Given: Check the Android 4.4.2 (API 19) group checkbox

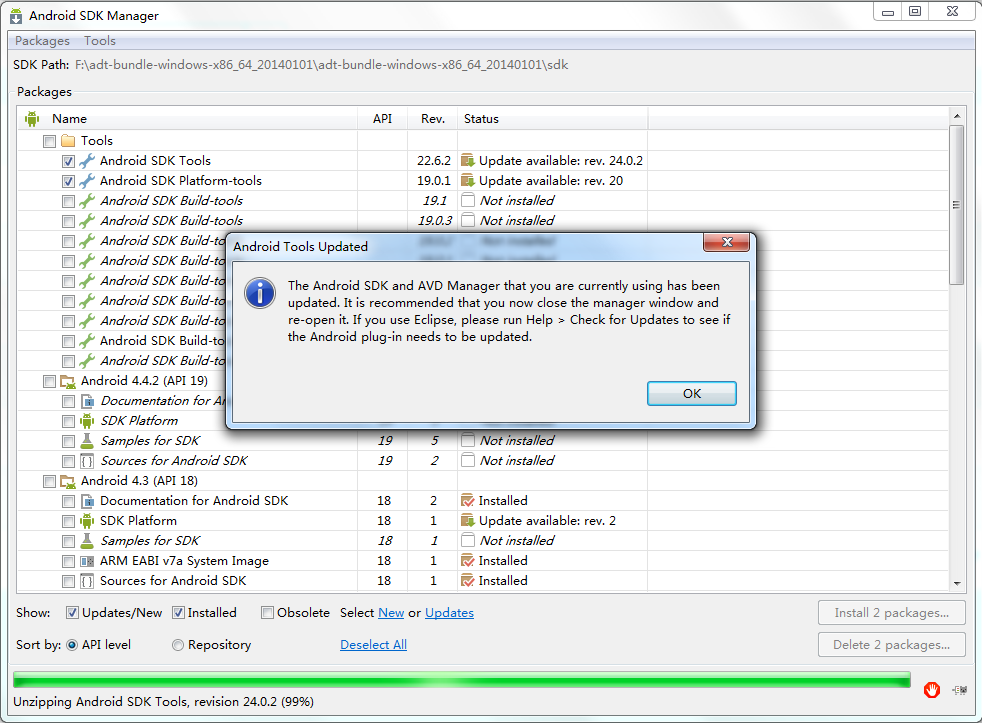Looking at the screenshot, I should point(49,381).
